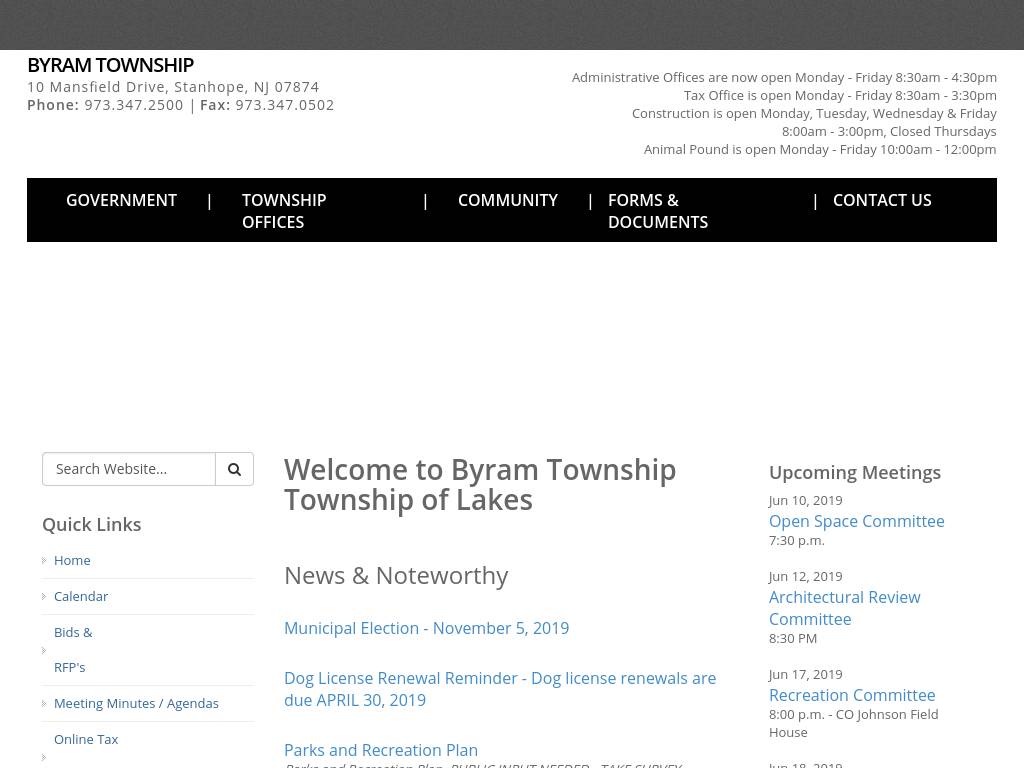Click the arrow bullet beside Calendar

click(x=44, y=596)
